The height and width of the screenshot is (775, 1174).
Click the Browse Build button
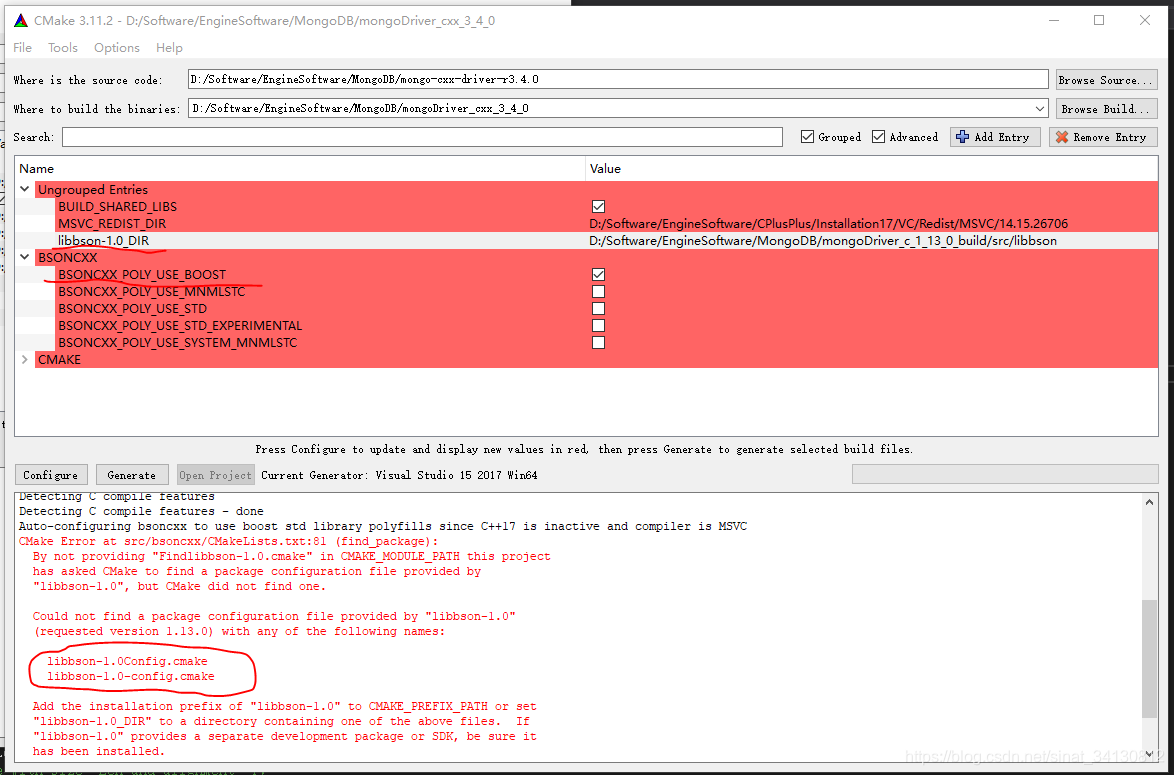[1107, 109]
